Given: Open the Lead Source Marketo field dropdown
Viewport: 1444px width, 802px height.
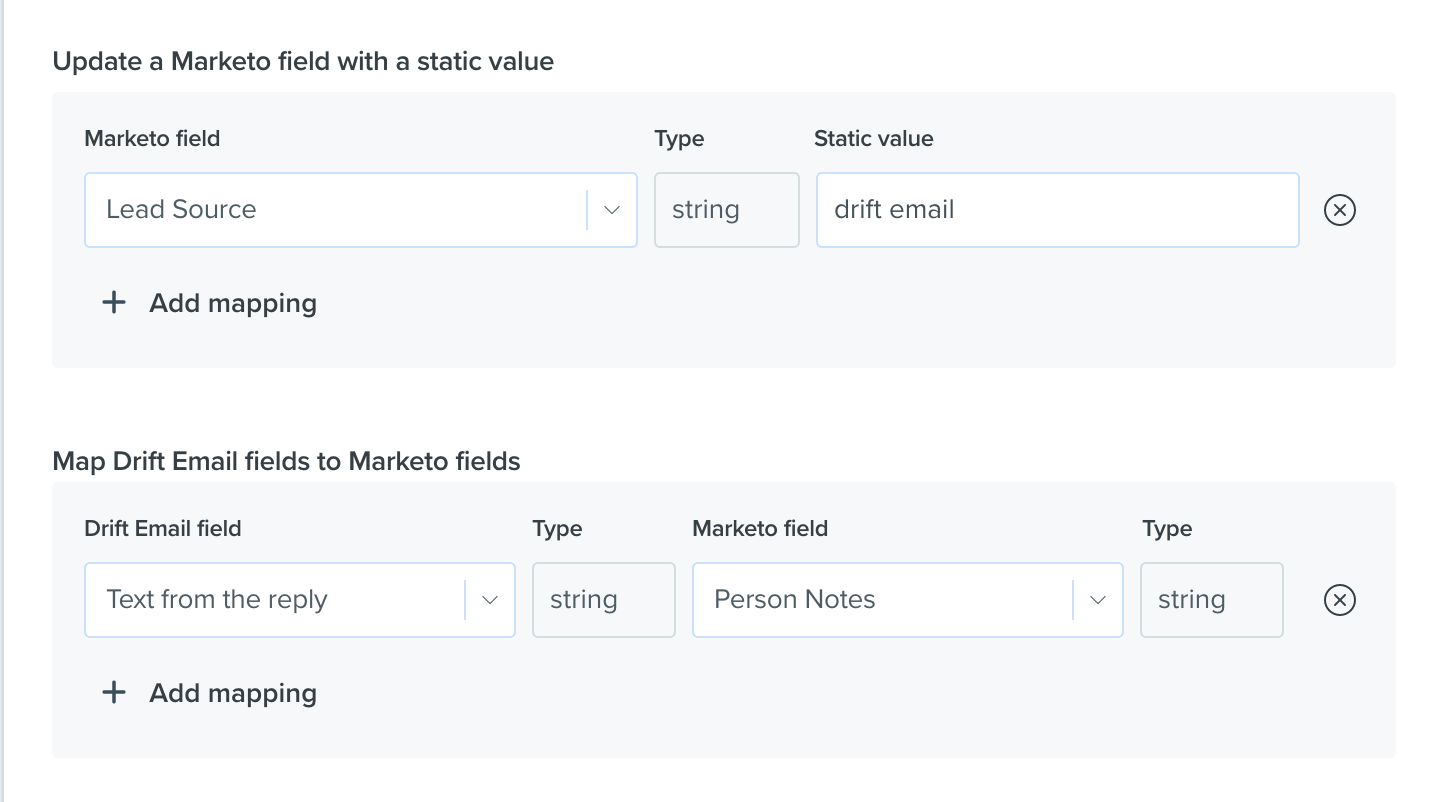Looking at the screenshot, I should 361,210.
